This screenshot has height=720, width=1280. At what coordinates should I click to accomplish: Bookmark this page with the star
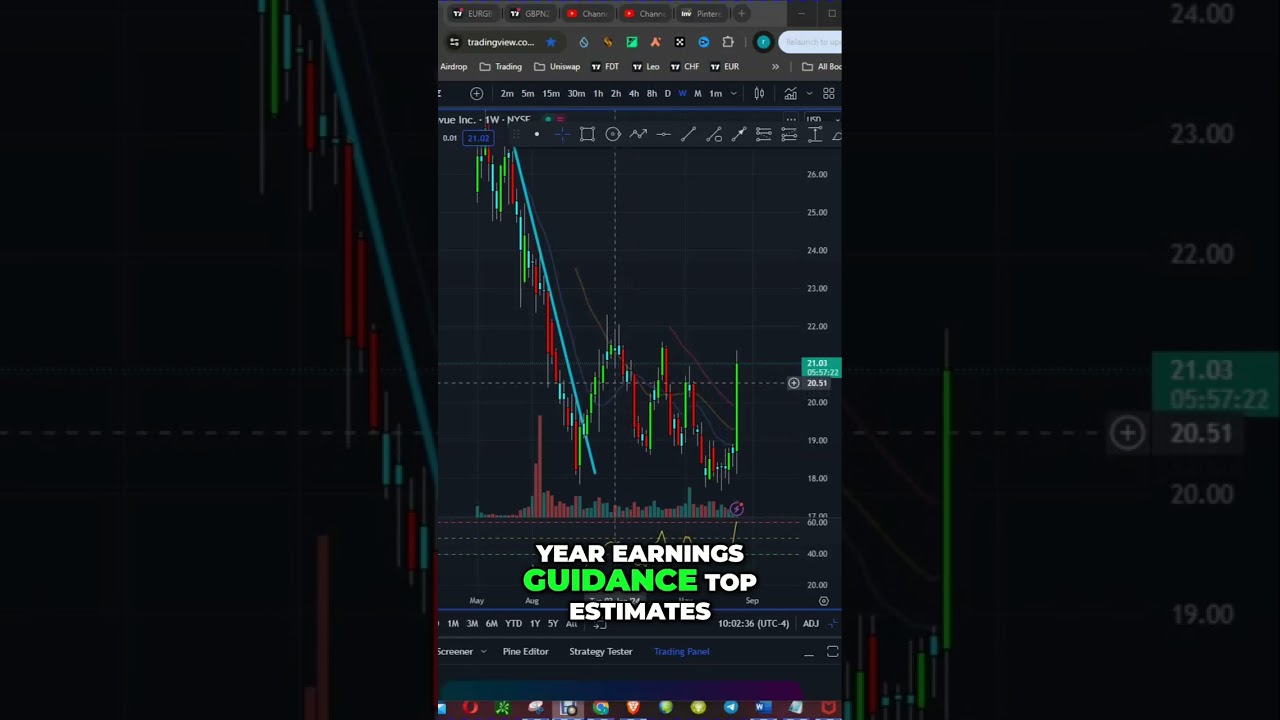(x=550, y=42)
